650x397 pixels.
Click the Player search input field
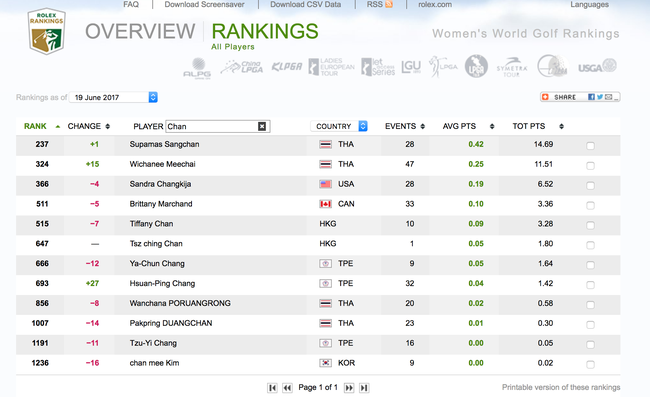pyautogui.click(x=211, y=126)
